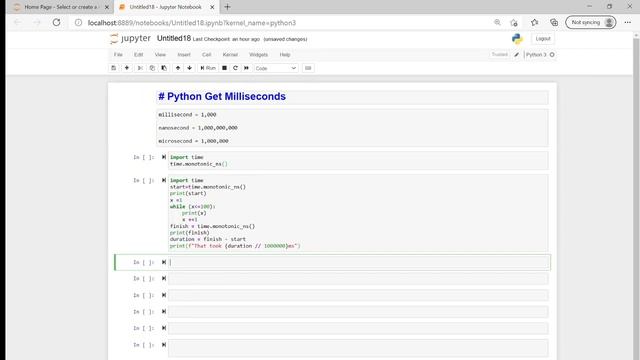Click the Python logo in the header

[x=517, y=39]
